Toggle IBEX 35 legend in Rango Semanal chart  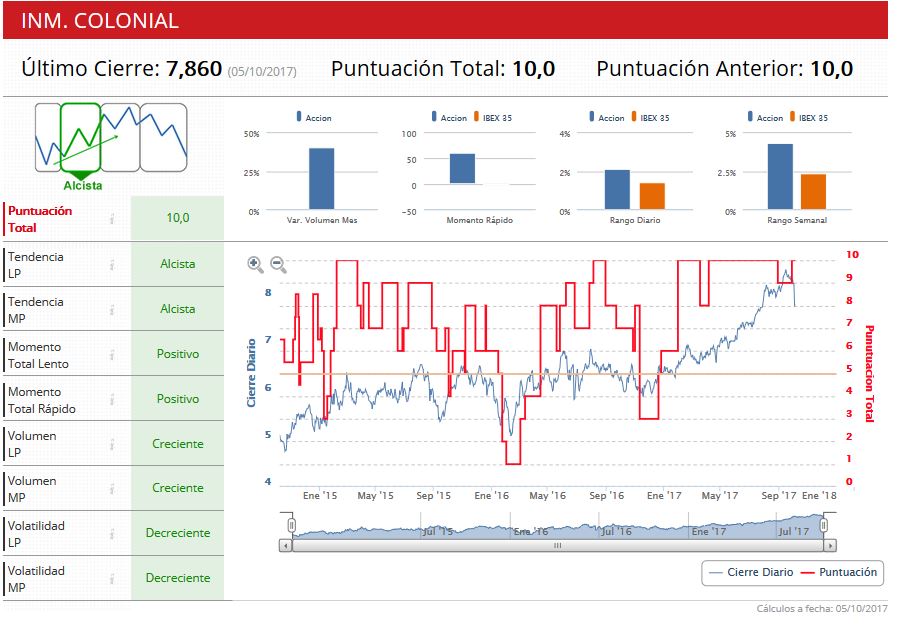click(x=808, y=117)
